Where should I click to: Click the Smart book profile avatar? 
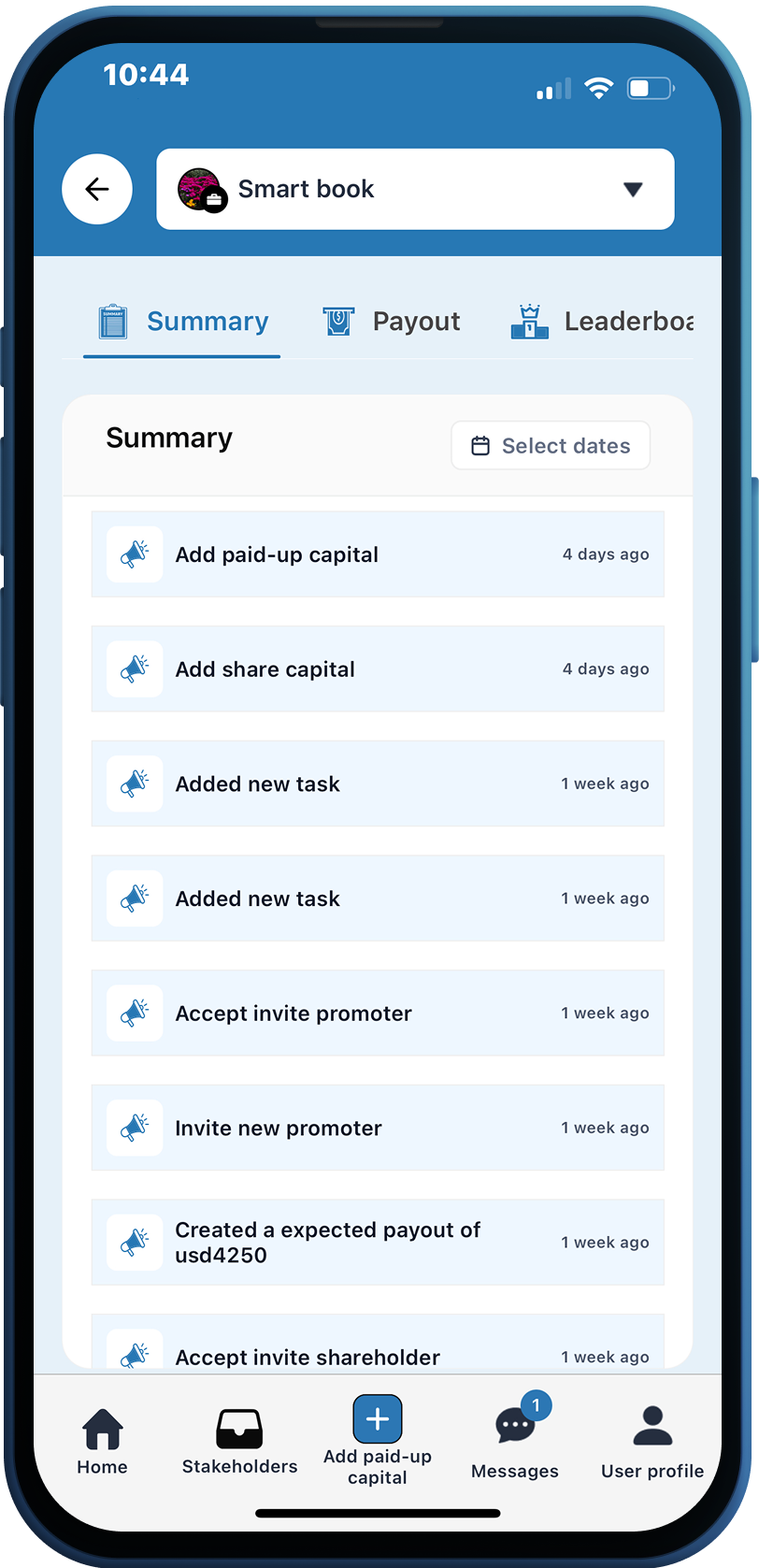pos(200,190)
